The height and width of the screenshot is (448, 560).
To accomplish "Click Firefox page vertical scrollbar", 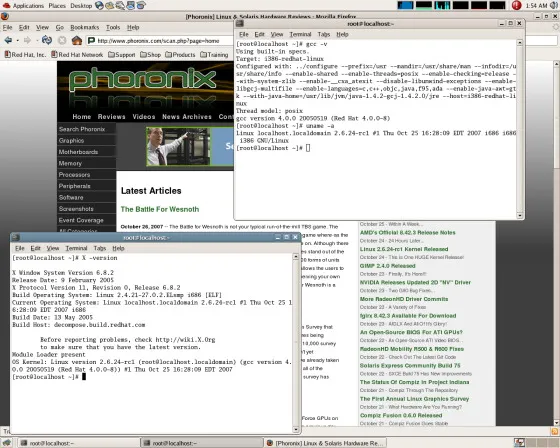I will pyautogui.click(x=556, y=243).
